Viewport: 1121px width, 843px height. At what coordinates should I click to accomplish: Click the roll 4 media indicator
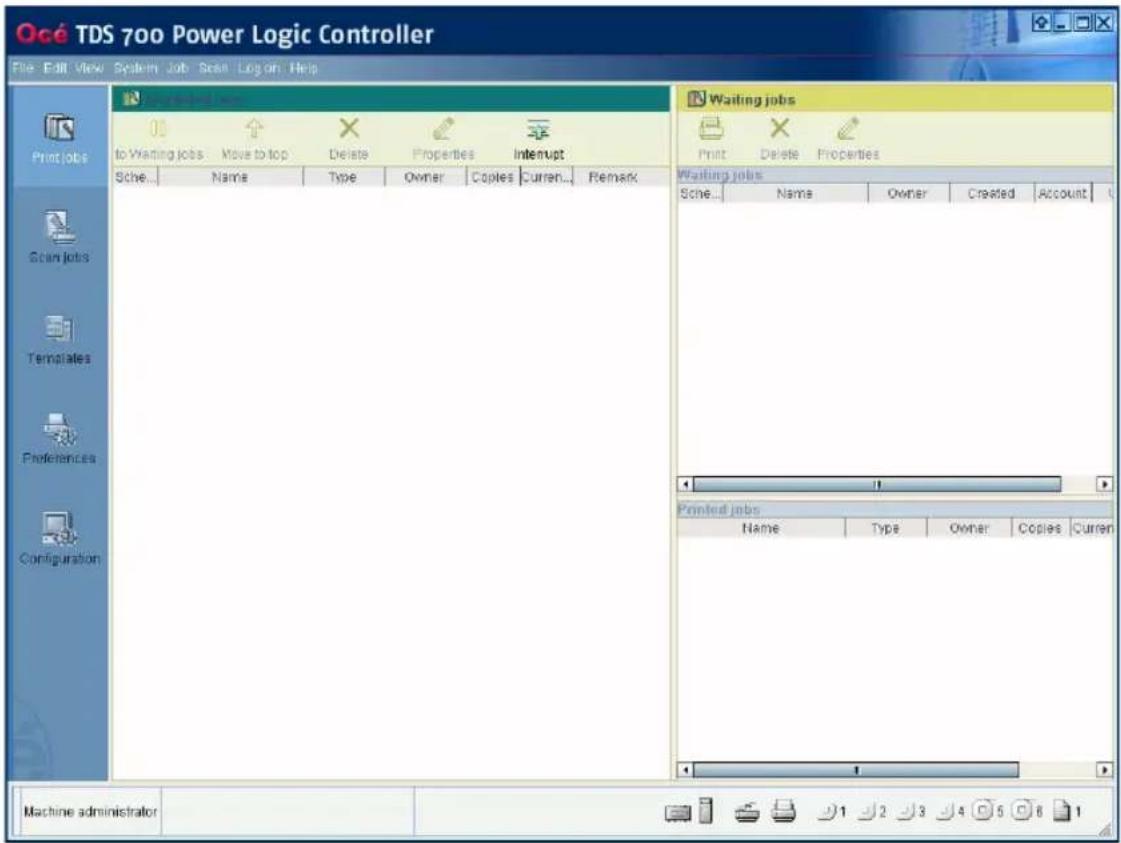pyautogui.click(x=951, y=812)
